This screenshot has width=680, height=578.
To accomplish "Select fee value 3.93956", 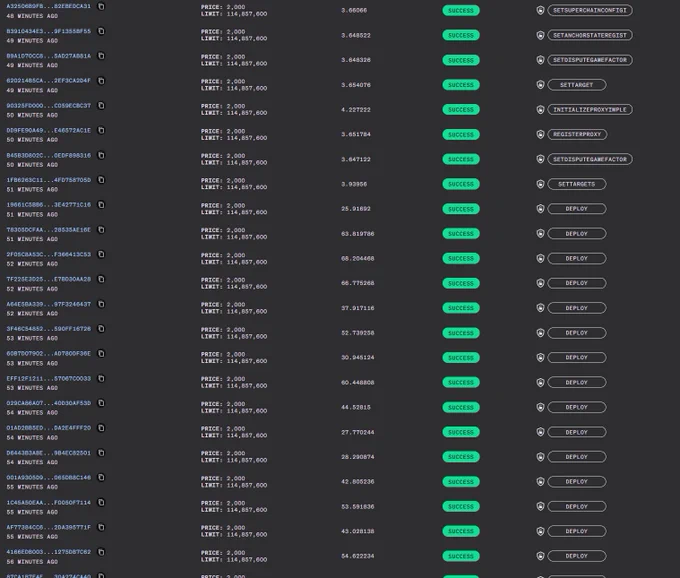I will tap(354, 184).
